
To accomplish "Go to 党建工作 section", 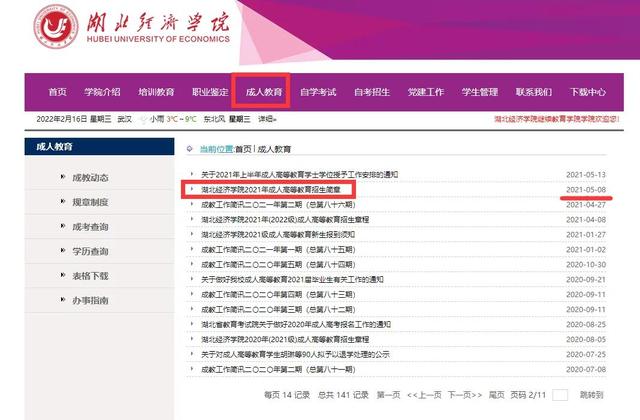I will 426,92.
